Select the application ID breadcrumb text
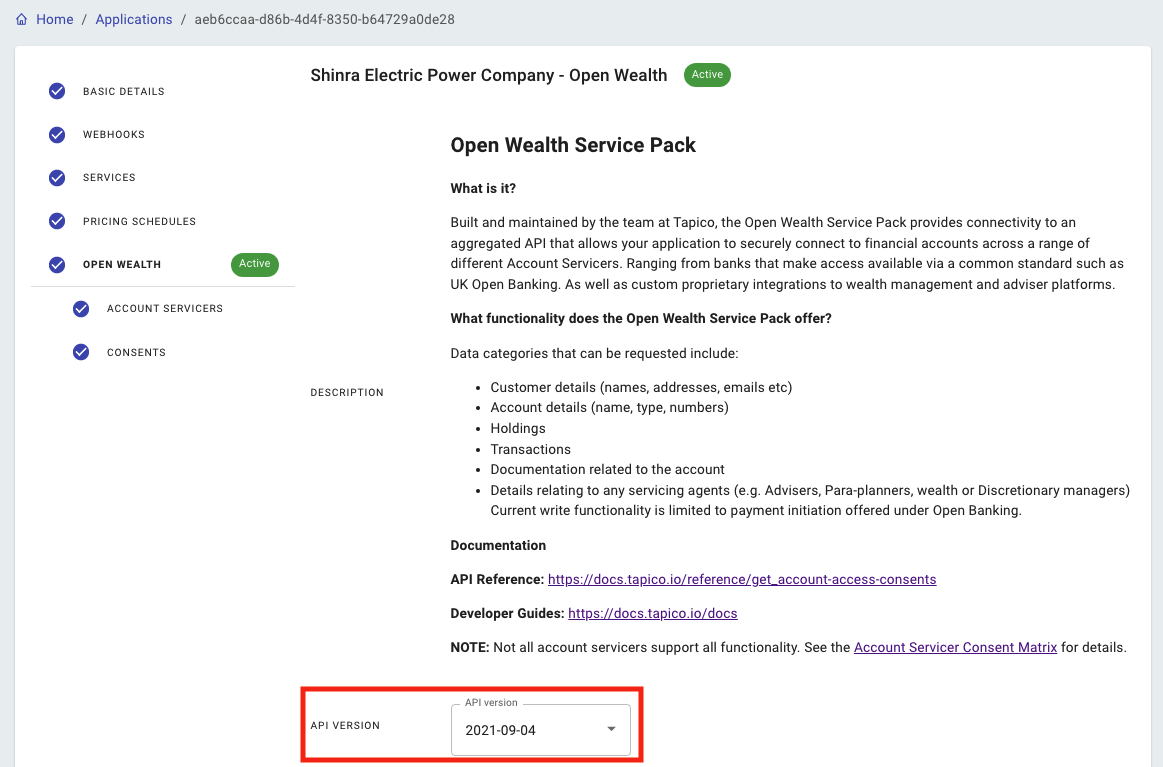Screen dimensions: 1163x767 [324, 19]
